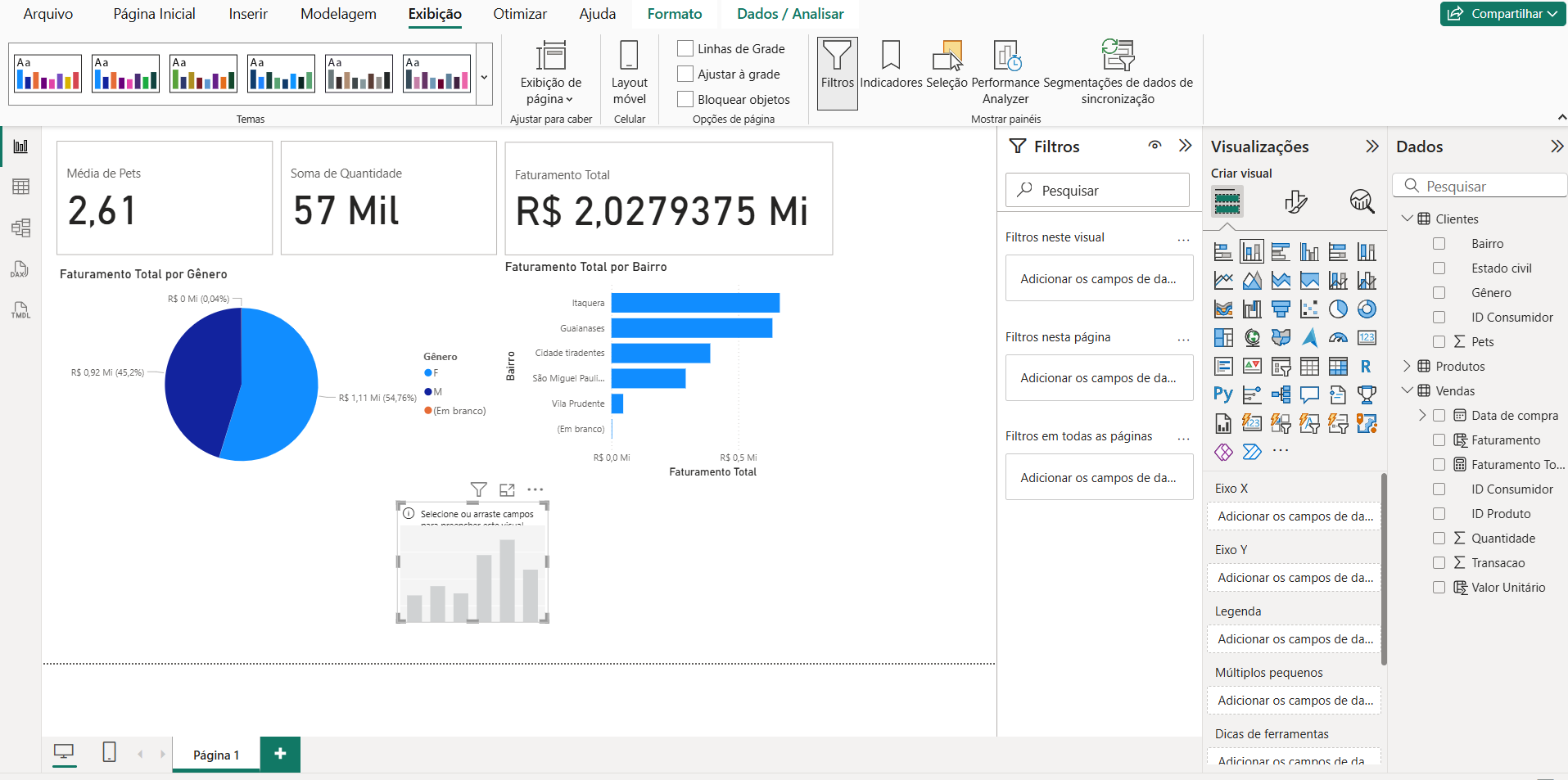Open the model view in sidebar
1568x780 pixels.
click(x=21, y=228)
